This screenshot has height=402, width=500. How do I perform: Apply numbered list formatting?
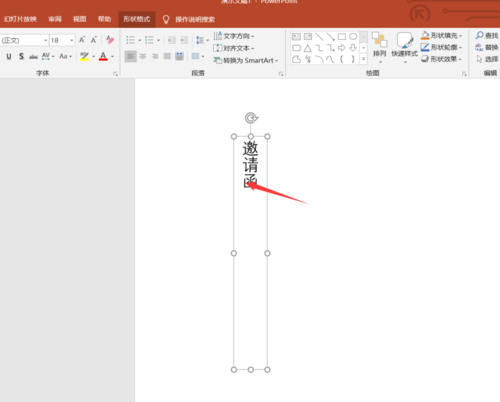(x=149, y=40)
